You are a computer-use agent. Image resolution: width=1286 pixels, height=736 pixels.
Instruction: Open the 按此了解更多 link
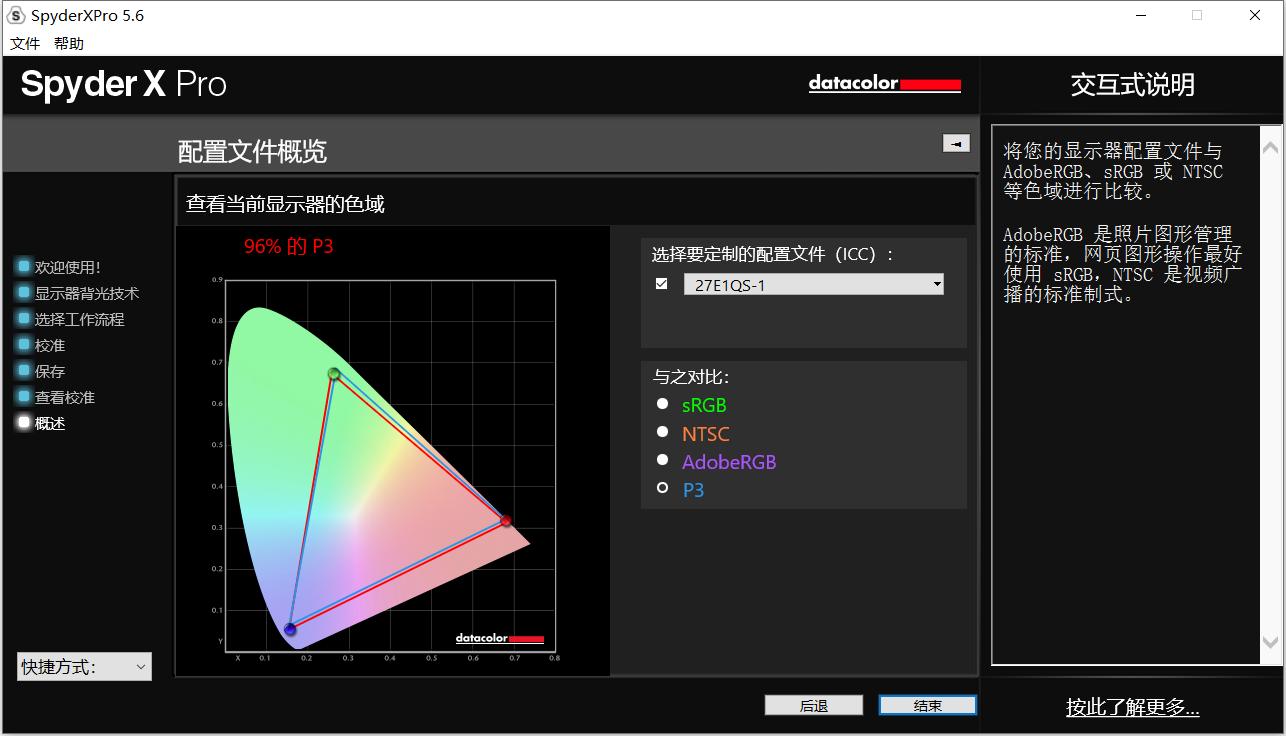click(x=1132, y=708)
